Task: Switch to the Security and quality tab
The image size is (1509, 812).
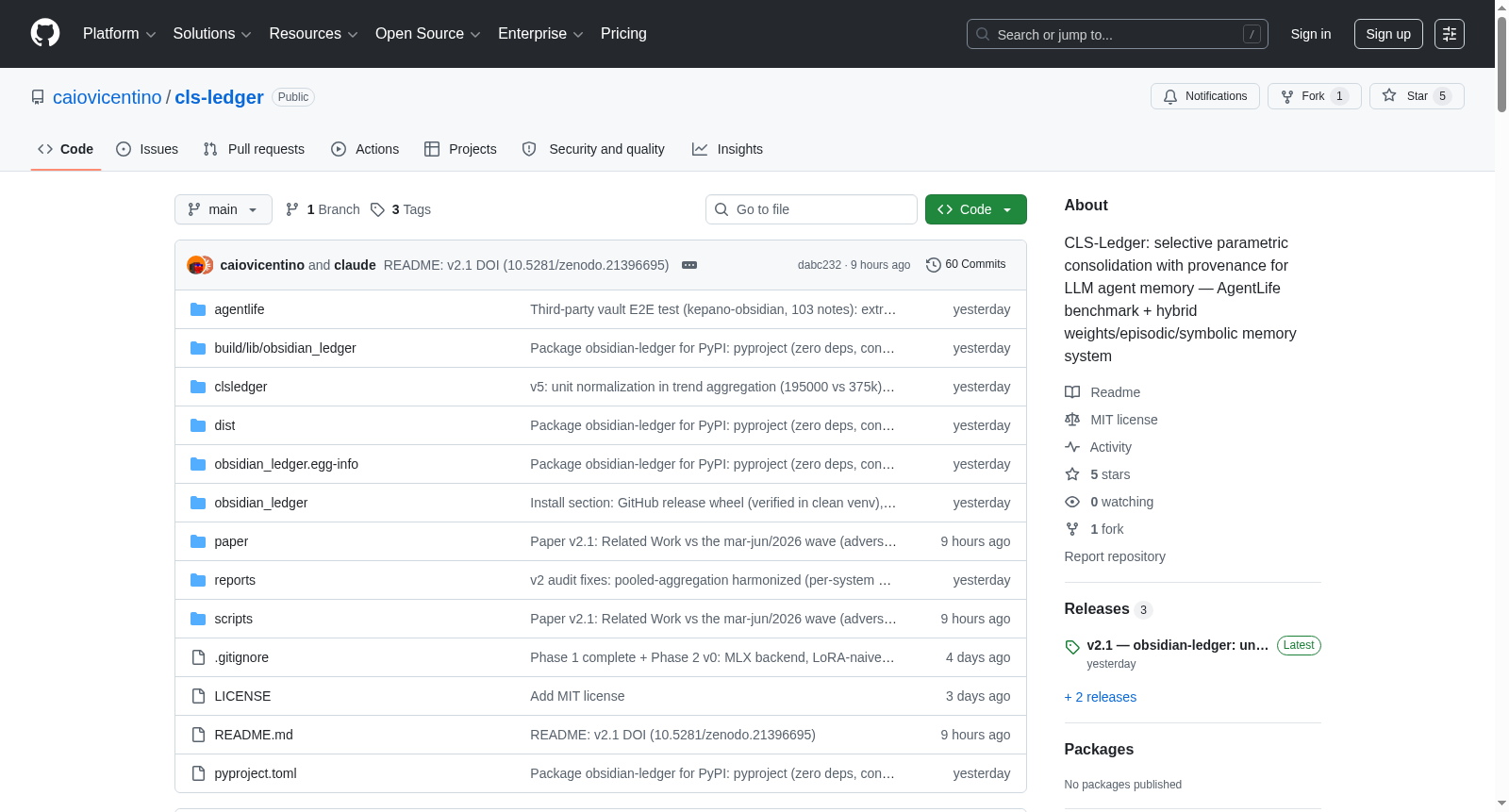Action: coord(593,149)
